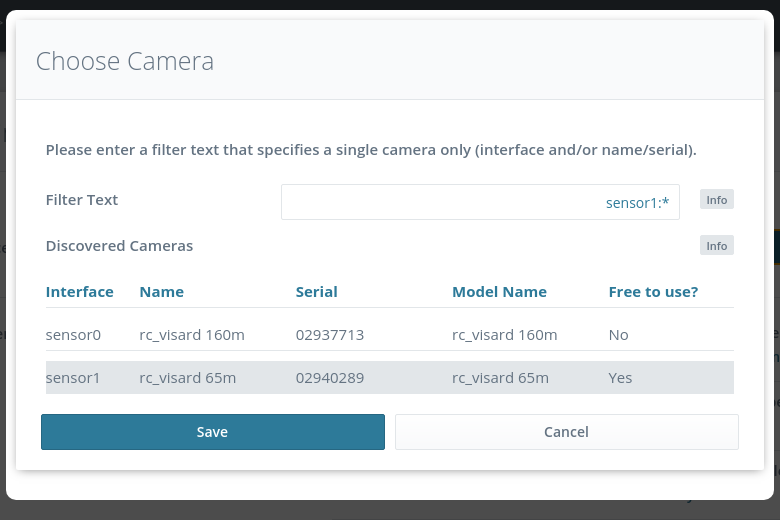
Task: Select rc_visard 160m in Name column
Action: point(192,335)
